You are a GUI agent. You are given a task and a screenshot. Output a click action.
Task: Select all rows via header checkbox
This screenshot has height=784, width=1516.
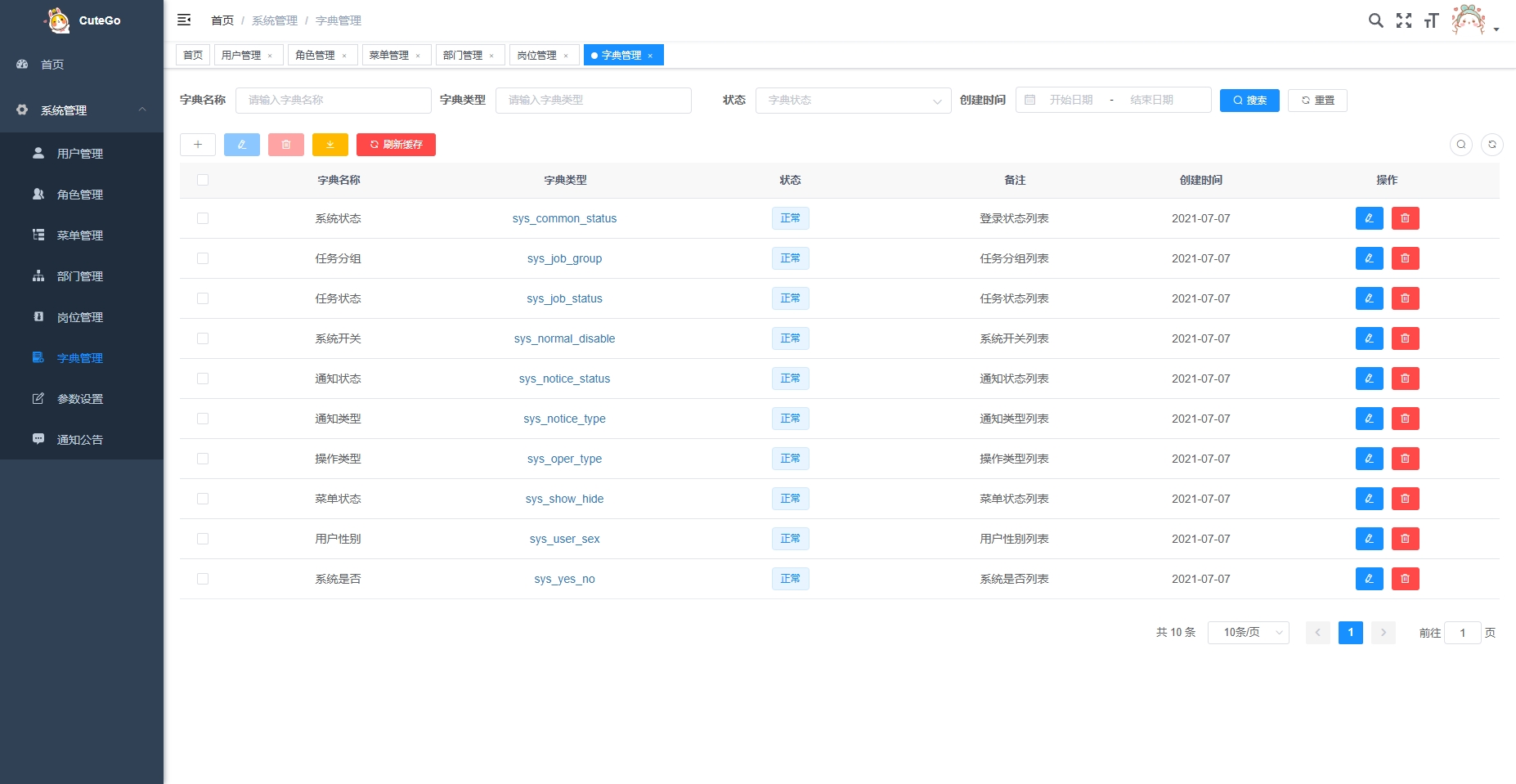[x=203, y=180]
